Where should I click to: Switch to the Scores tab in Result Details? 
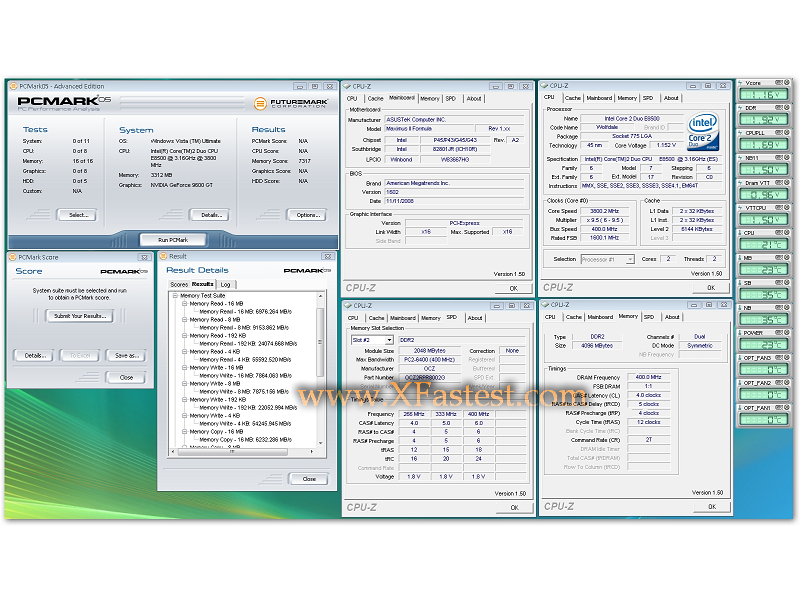(x=179, y=285)
